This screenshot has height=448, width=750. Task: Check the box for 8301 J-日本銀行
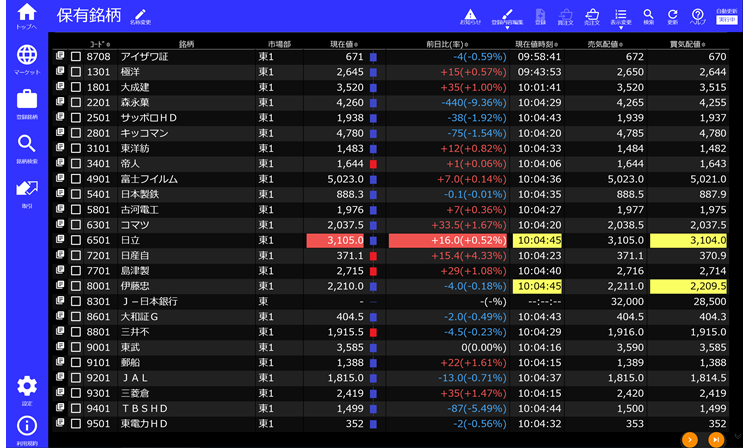76,302
